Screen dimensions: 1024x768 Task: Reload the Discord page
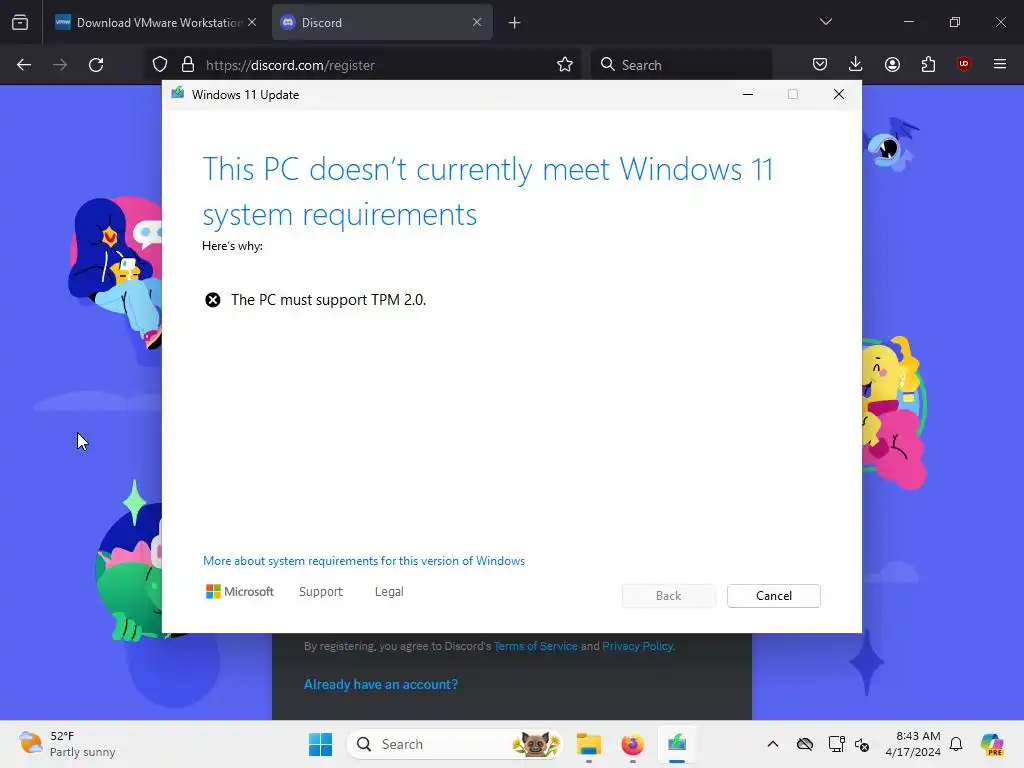click(x=96, y=65)
